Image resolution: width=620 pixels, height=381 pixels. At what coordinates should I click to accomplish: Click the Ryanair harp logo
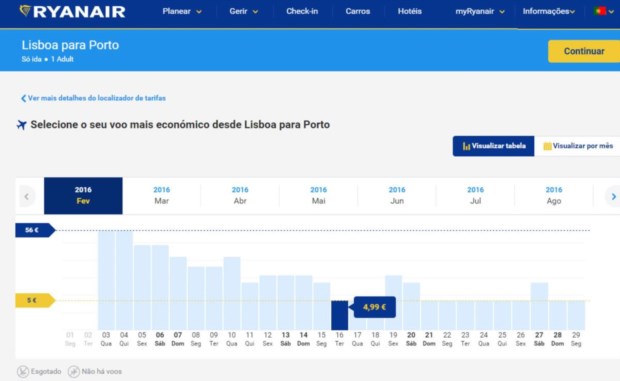[25, 11]
